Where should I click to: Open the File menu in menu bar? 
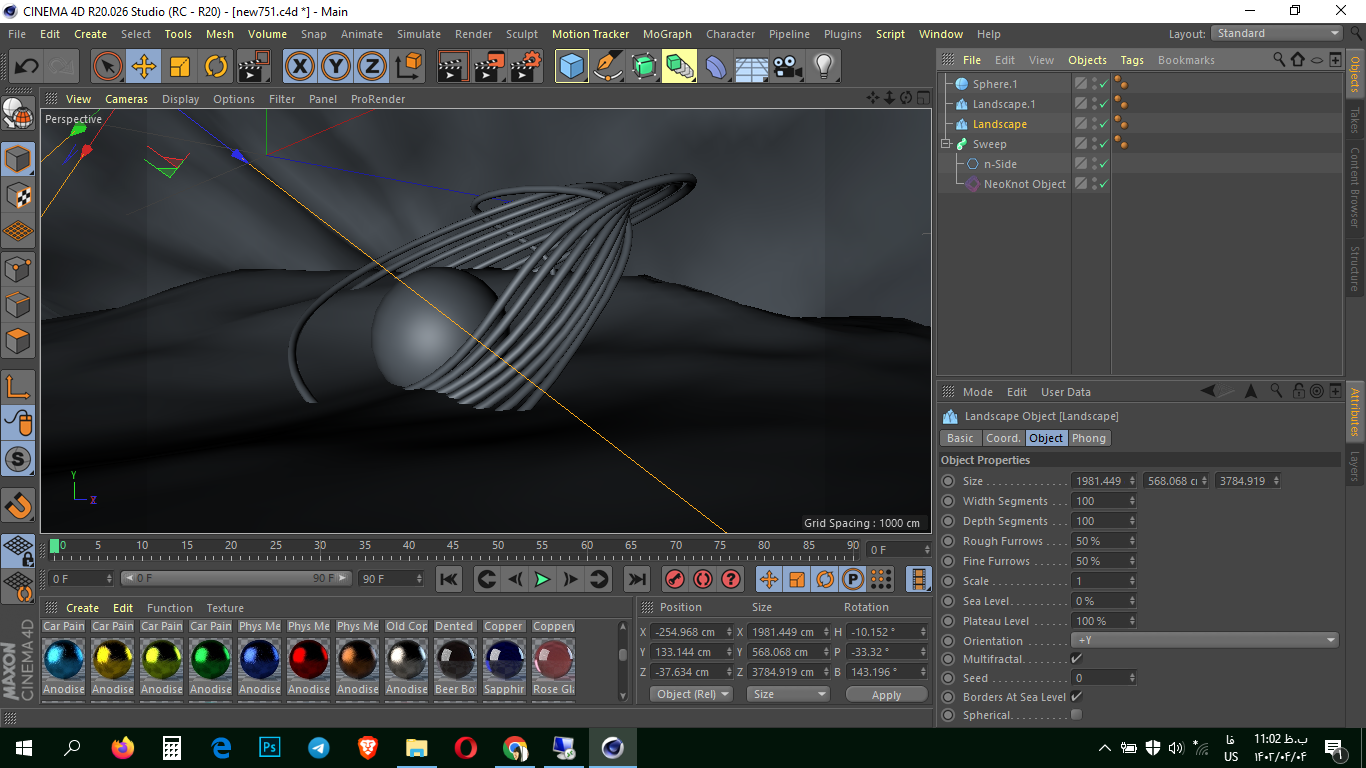click(x=17, y=34)
